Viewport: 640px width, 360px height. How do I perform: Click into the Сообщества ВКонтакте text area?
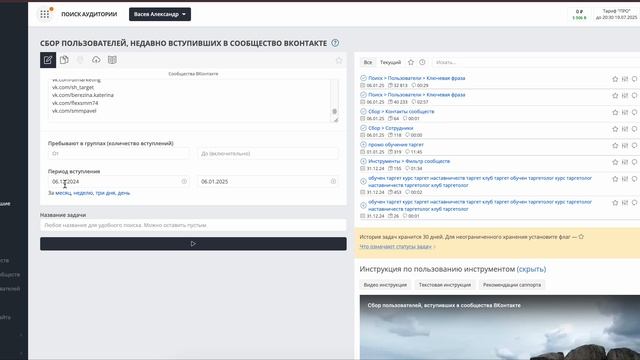point(190,100)
